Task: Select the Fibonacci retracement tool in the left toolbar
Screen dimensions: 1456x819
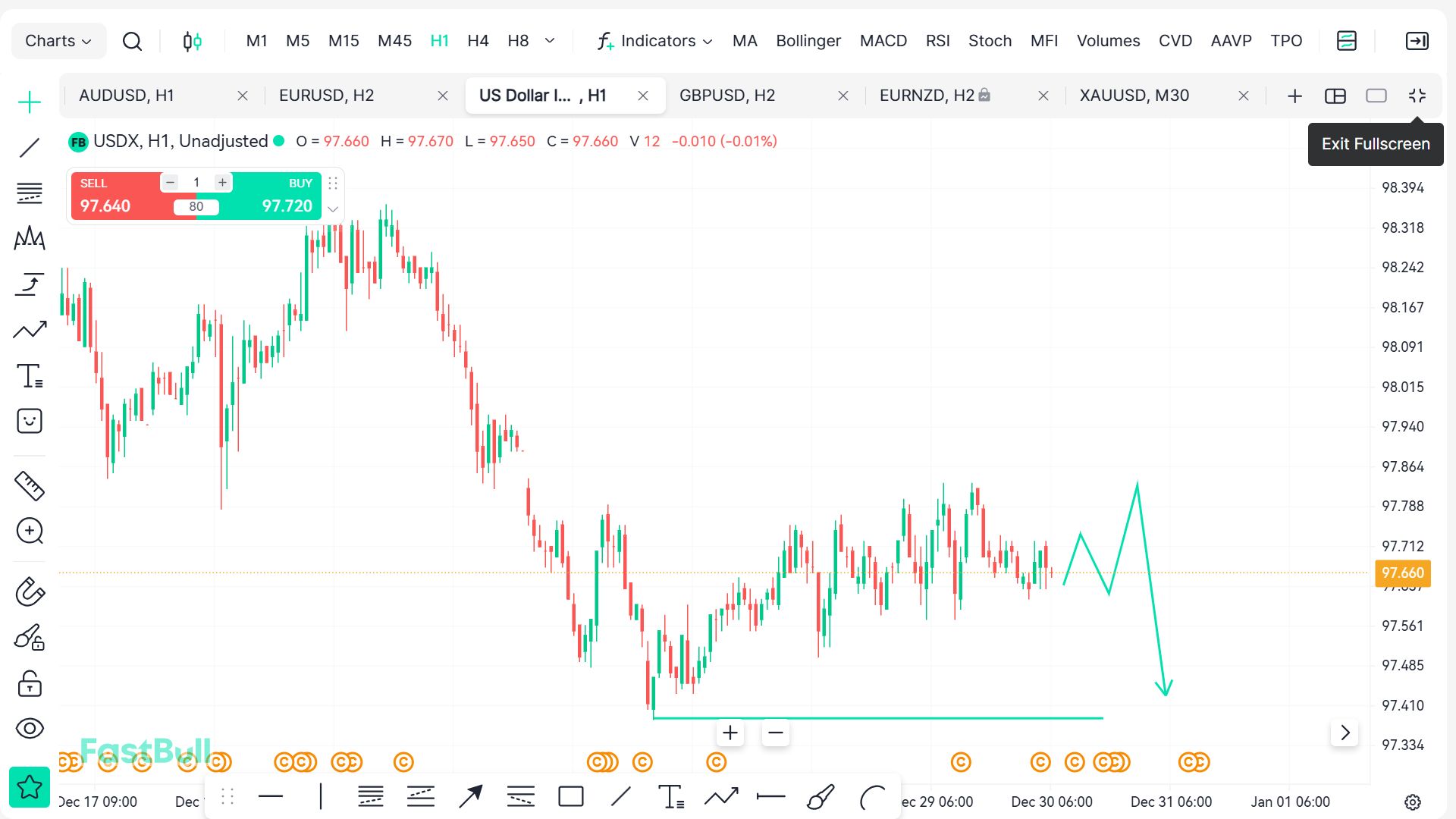Action: [30, 193]
